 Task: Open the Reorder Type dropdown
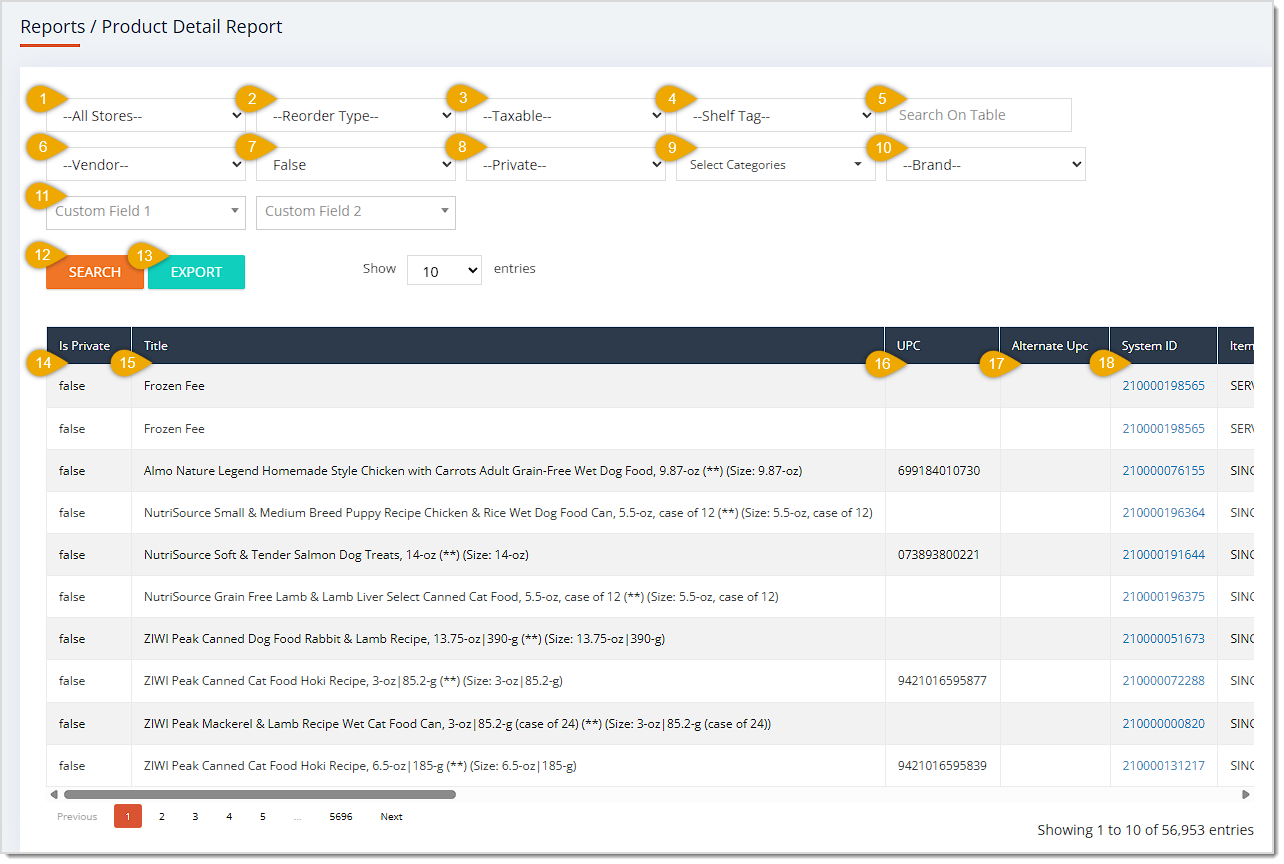(x=356, y=115)
